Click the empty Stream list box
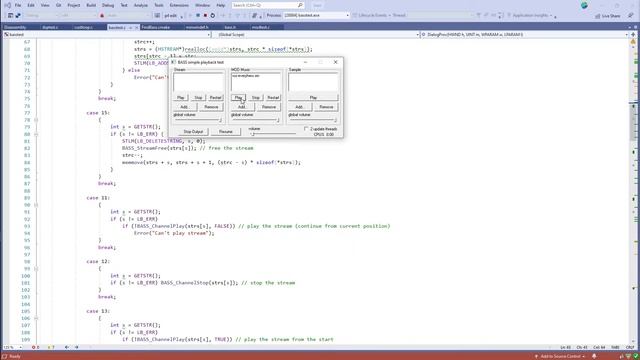This screenshot has height=360, width=640. coord(198,82)
